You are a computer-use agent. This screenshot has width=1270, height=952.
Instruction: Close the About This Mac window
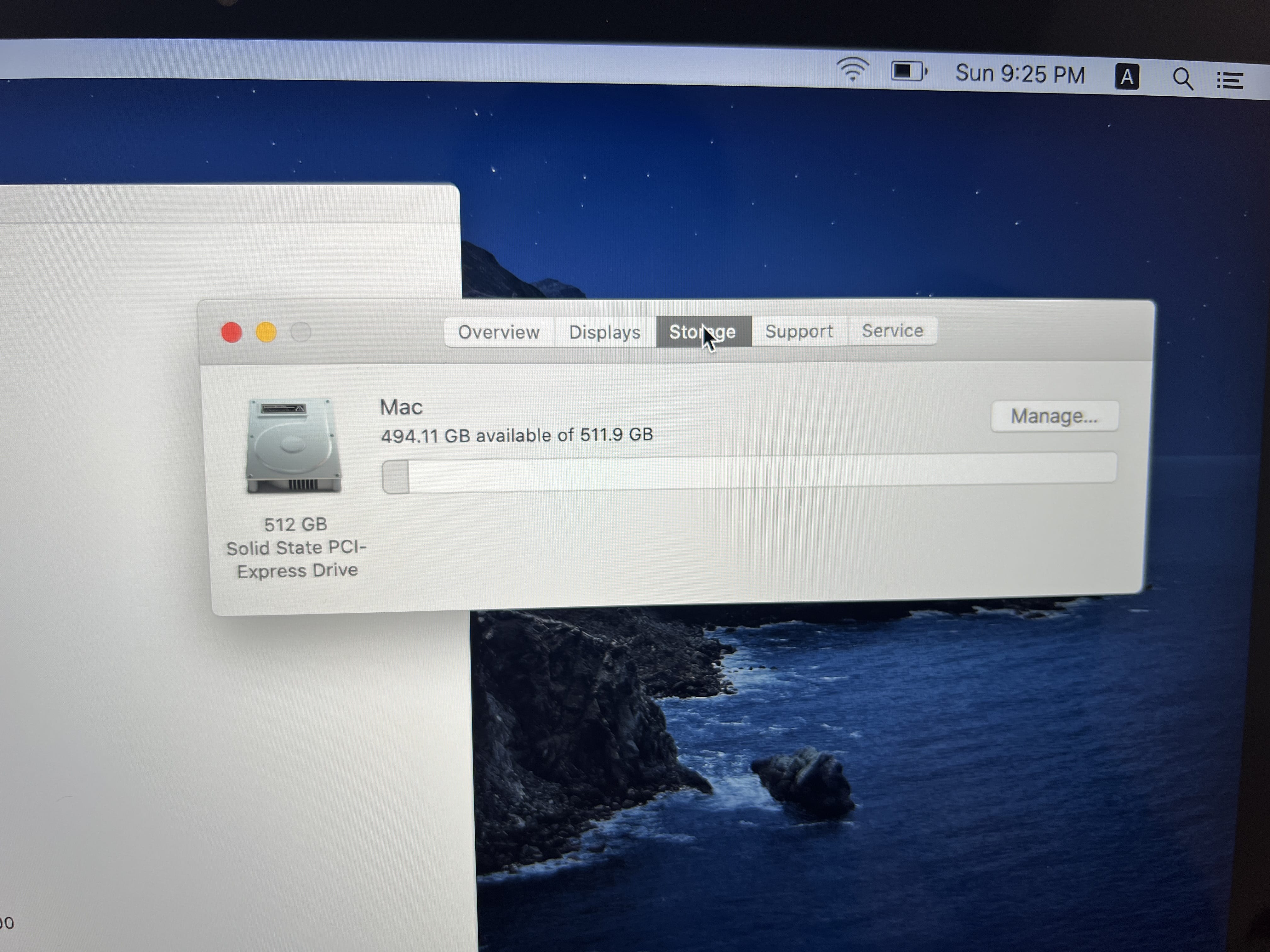[232, 333]
